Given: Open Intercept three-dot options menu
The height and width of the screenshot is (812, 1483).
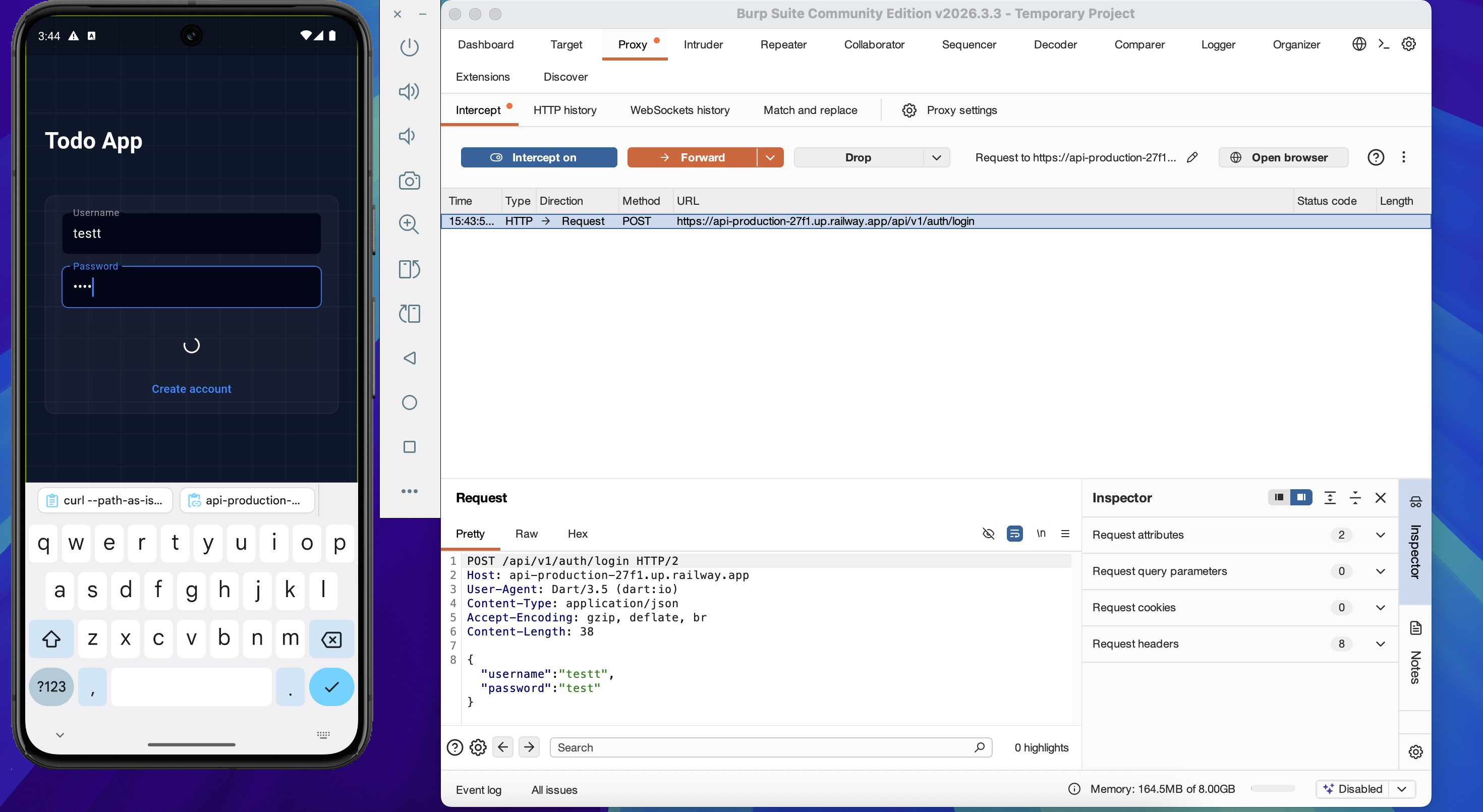Looking at the screenshot, I should 1403,157.
